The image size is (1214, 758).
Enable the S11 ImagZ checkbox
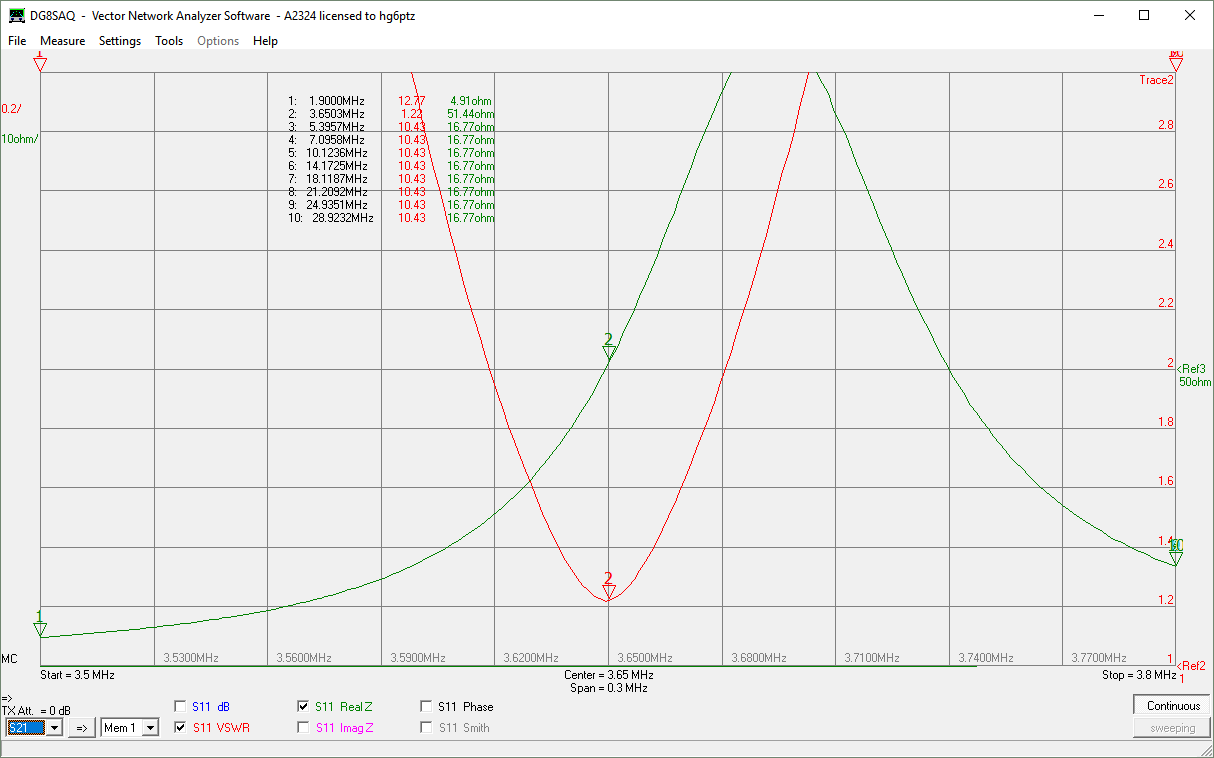click(303, 728)
